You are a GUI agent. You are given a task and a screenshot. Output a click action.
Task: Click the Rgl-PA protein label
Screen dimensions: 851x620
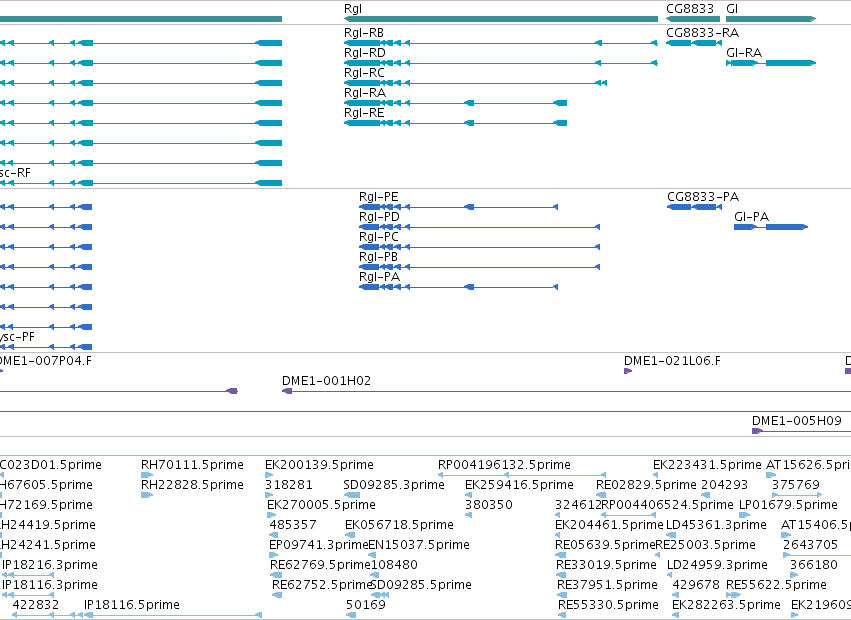point(379,277)
